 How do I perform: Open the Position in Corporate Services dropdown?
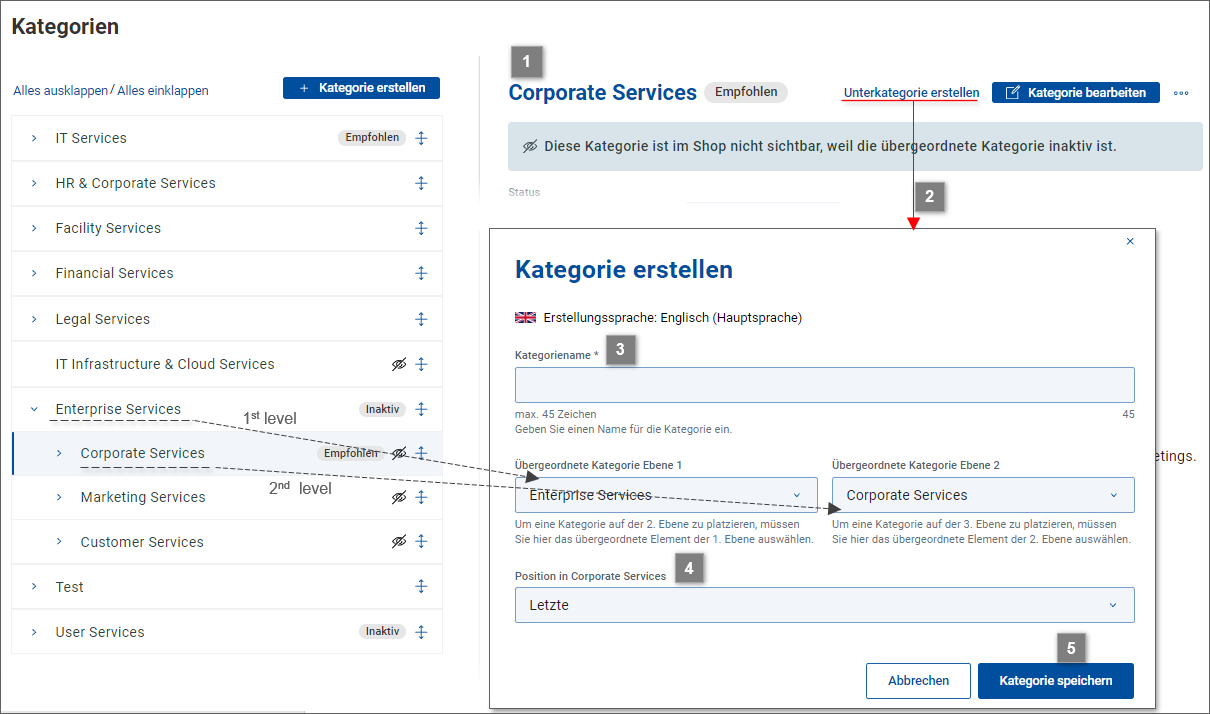pyautogui.click(x=824, y=605)
